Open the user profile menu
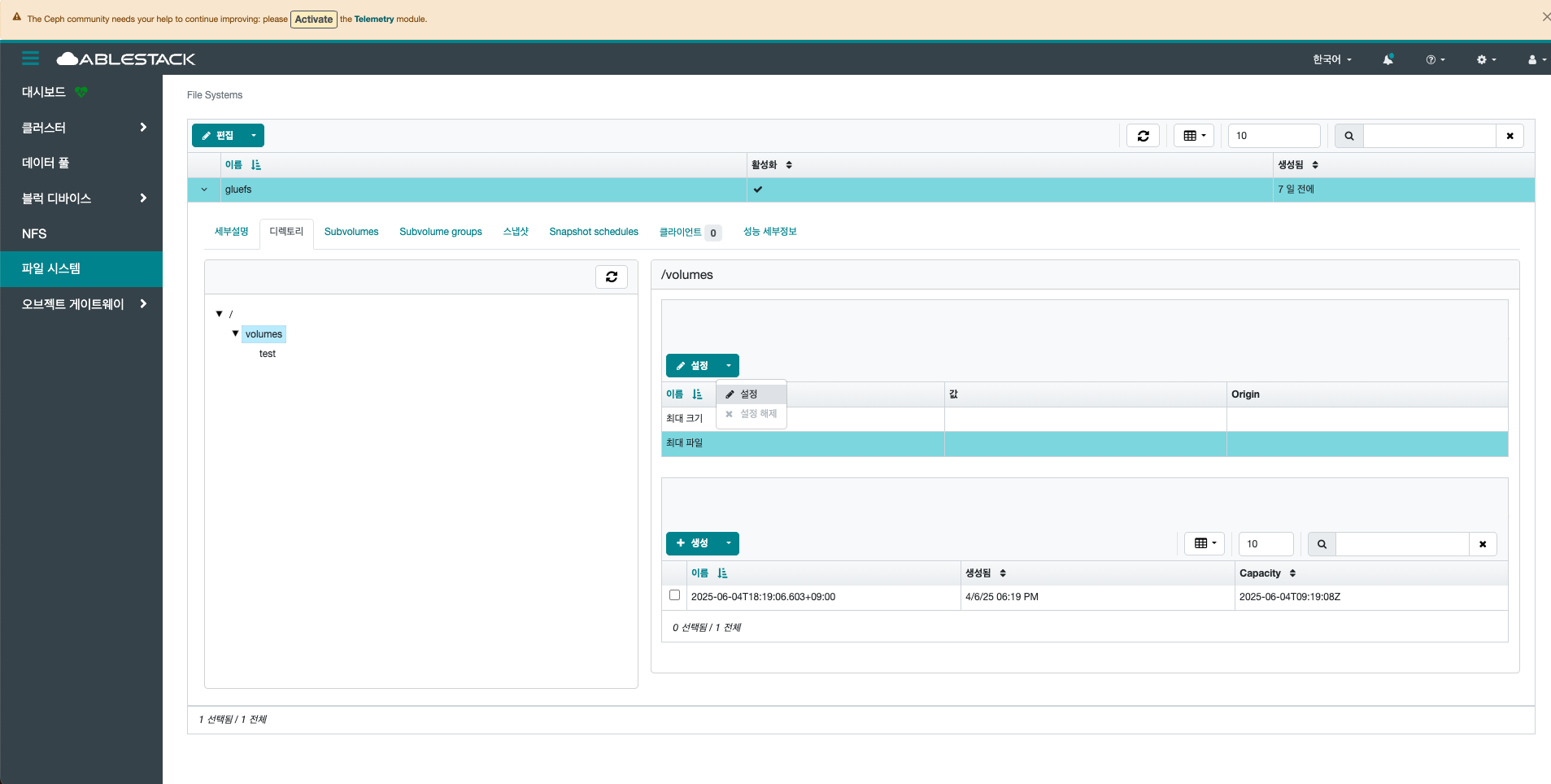 pos(1536,59)
